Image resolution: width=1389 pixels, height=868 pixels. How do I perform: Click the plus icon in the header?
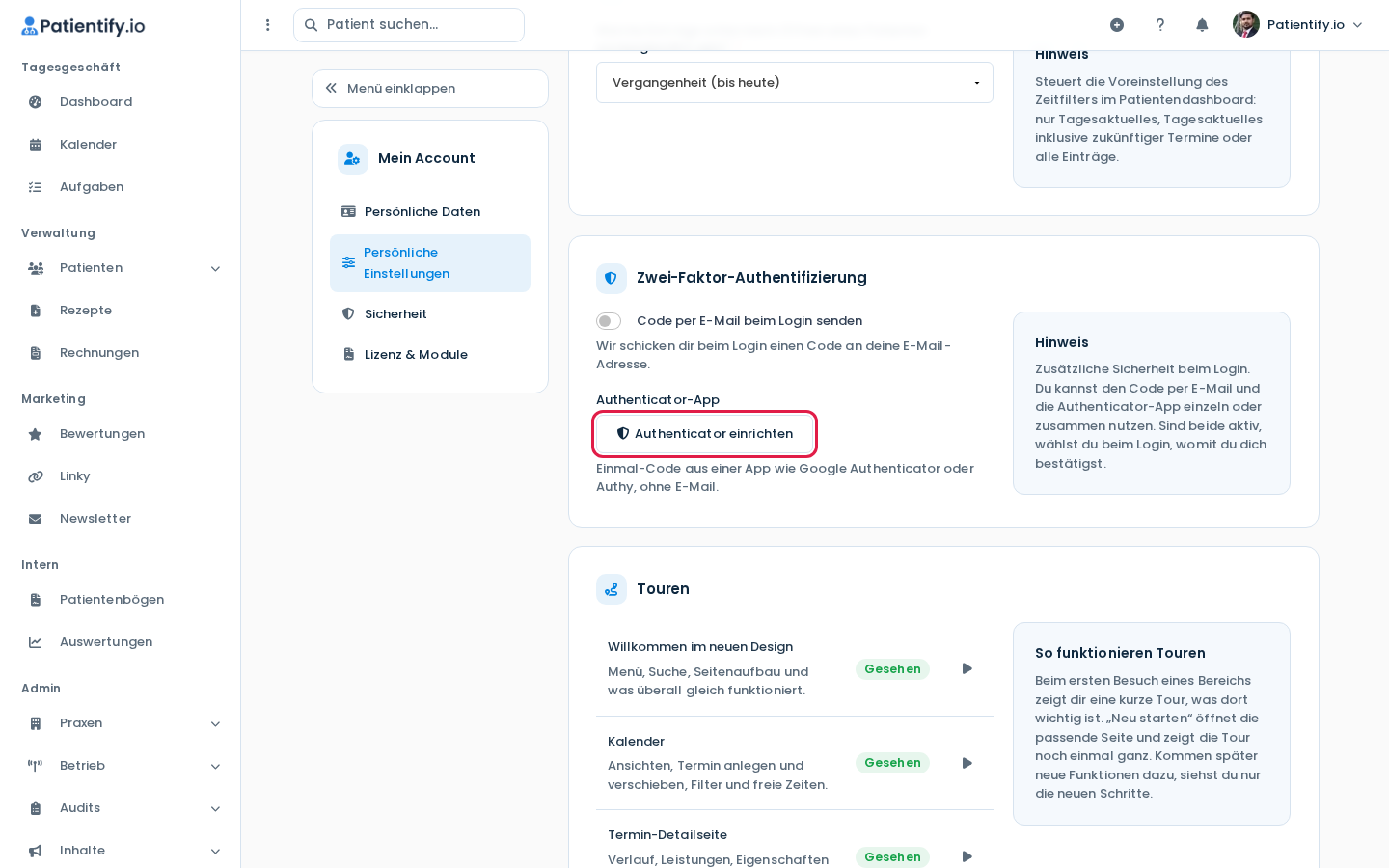[1117, 25]
